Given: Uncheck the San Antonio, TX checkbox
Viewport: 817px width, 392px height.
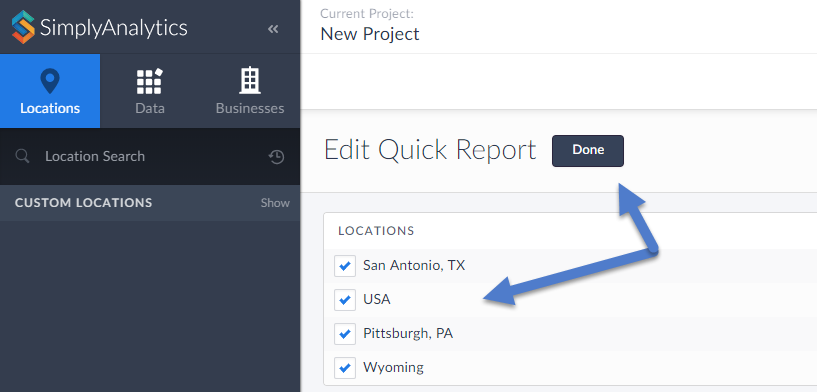Looking at the screenshot, I should pyautogui.click(x=344, y=266).
